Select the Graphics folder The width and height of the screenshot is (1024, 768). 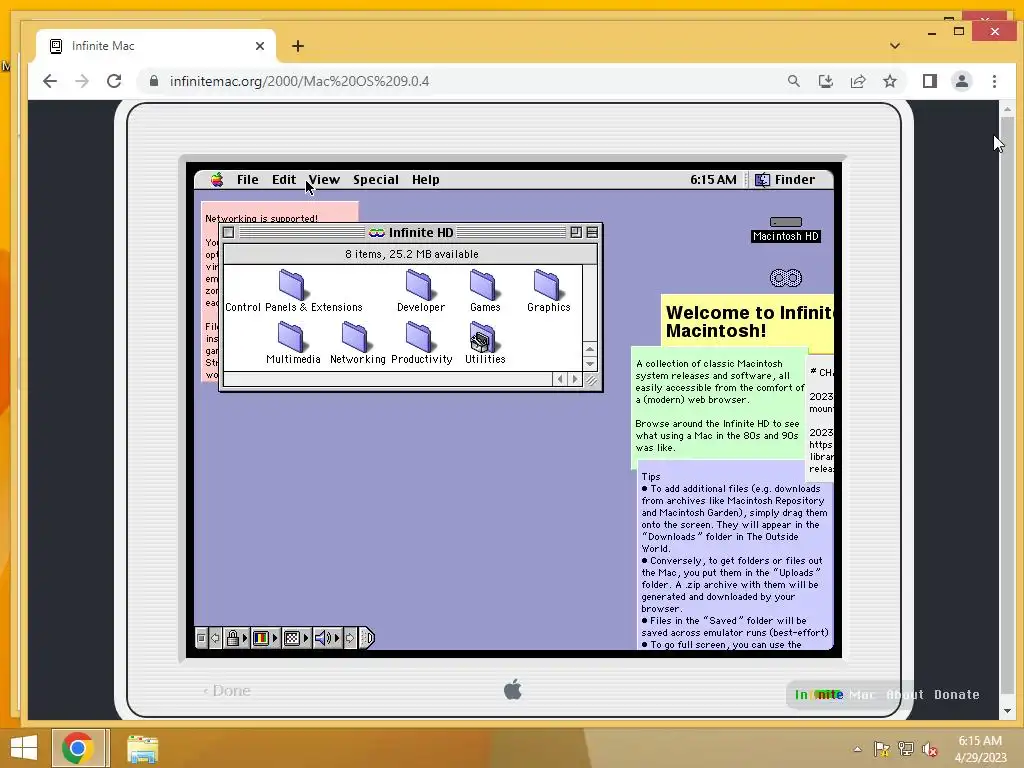(549, 291)
